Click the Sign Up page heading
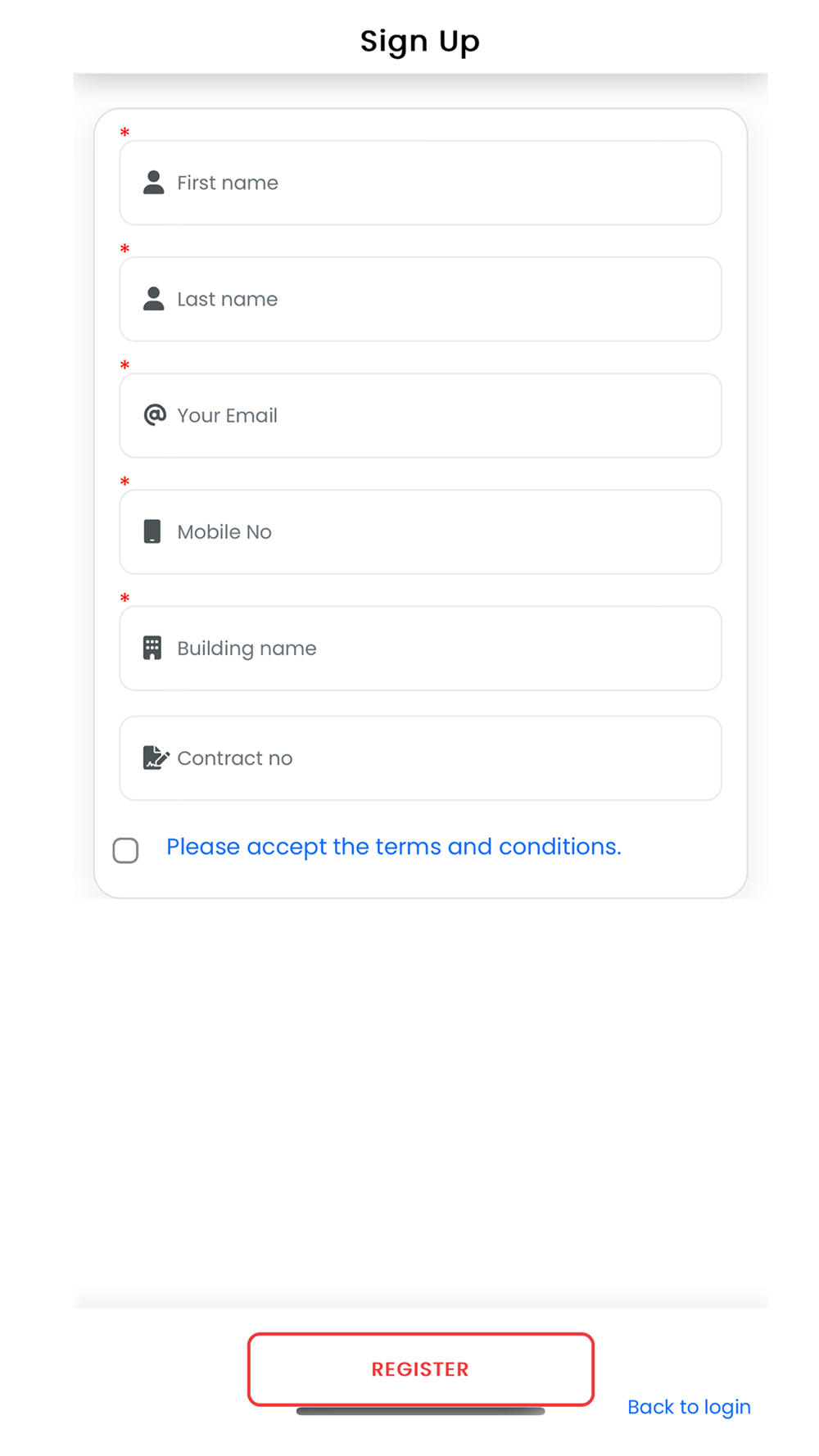 tap(419, 41)
